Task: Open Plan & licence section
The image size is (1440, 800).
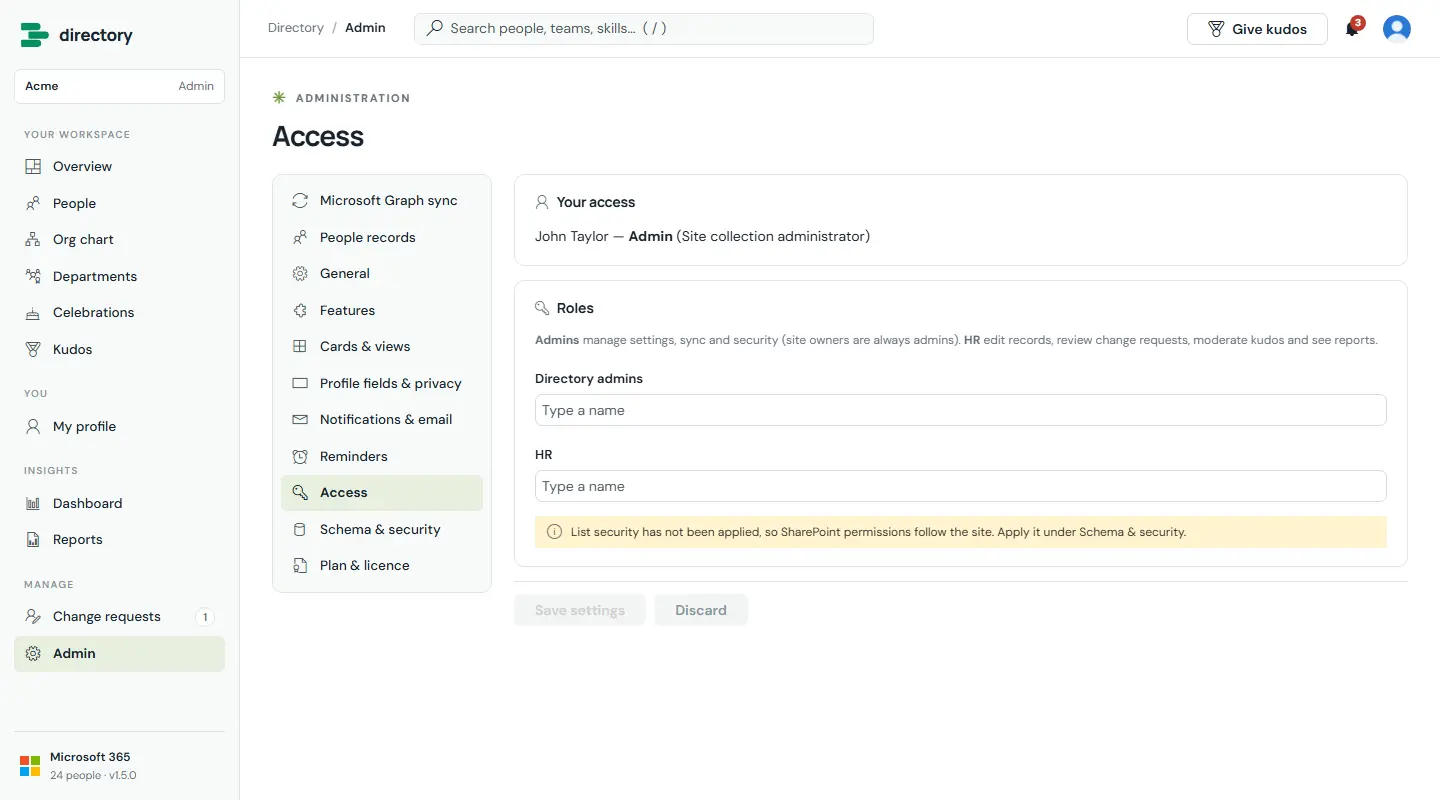Action: (382, 565)
